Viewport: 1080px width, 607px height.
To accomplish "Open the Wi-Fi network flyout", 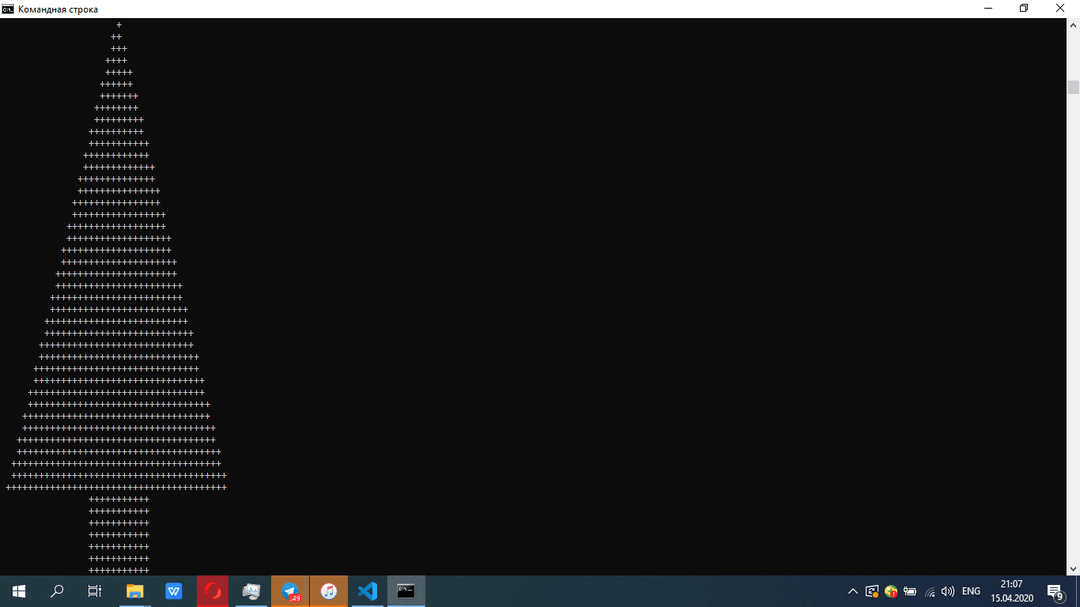I will (x=929, y=592).
